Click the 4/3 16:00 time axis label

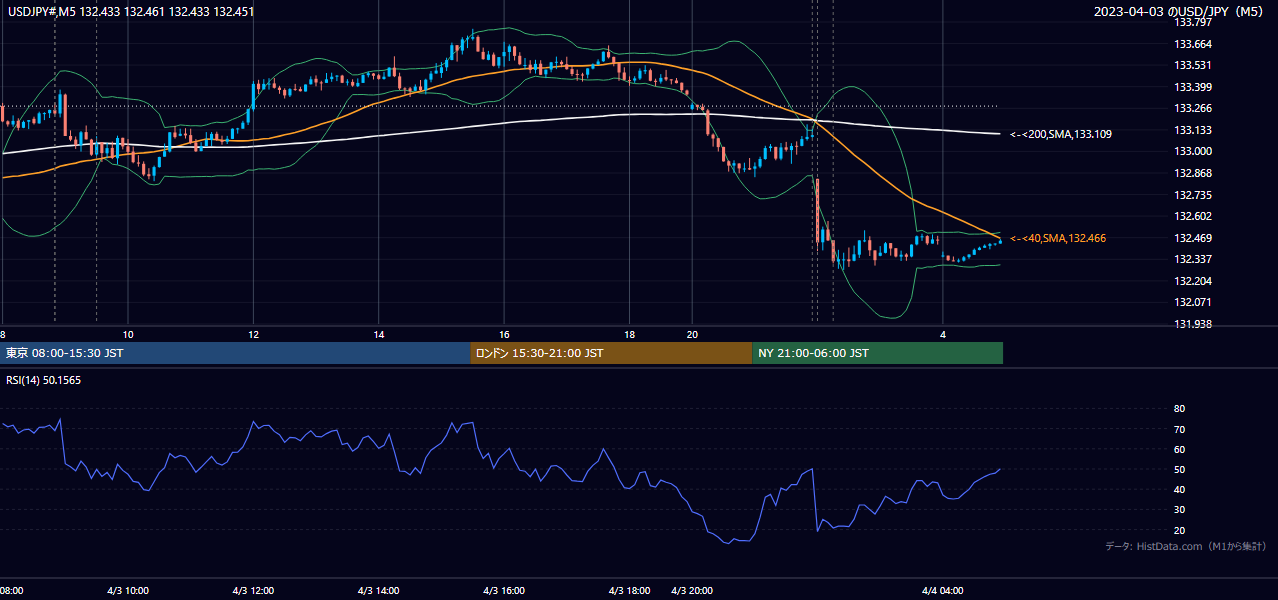point(505,591)
